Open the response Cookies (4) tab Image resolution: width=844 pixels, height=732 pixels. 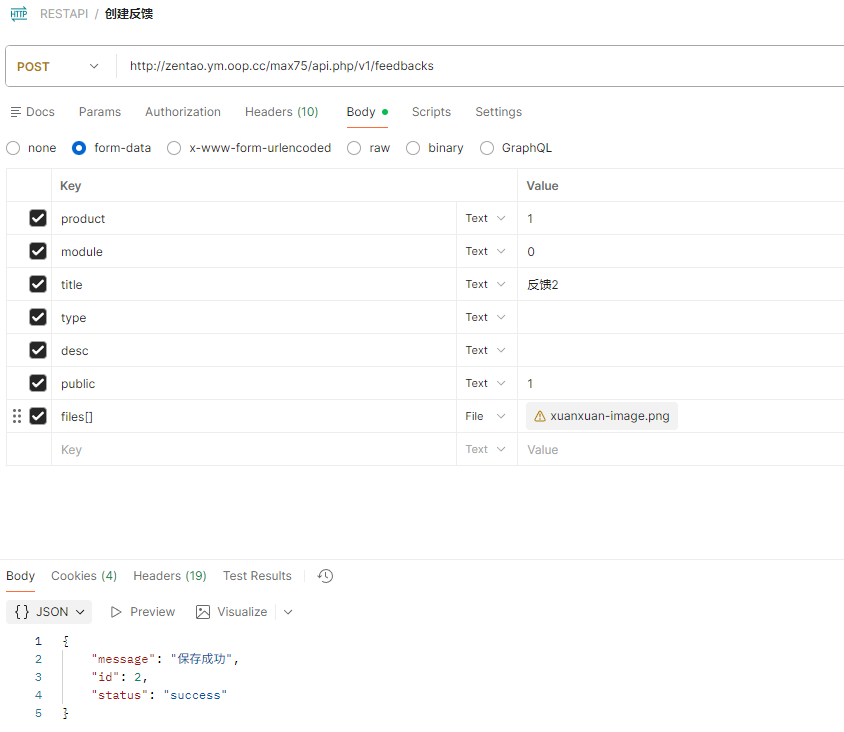click(84, 576)
